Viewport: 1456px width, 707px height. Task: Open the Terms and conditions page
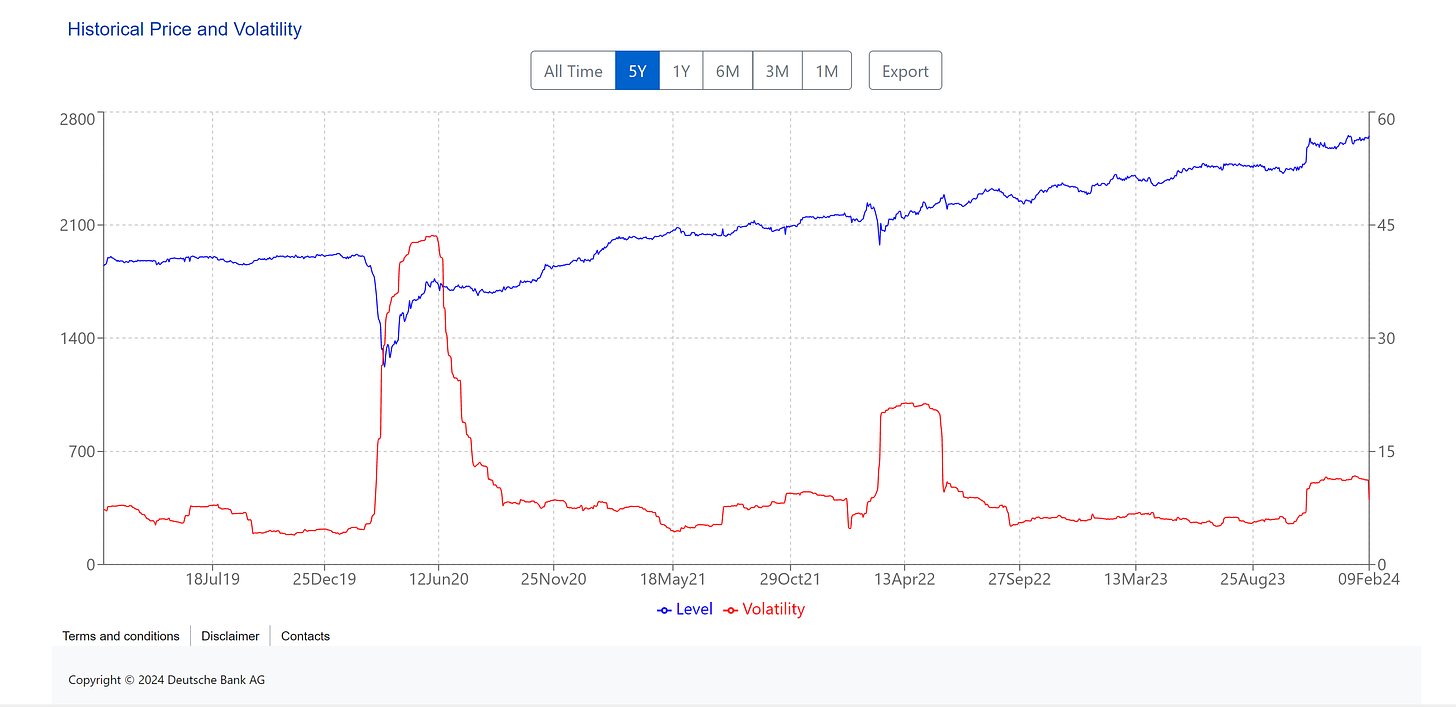coord(121,636)
